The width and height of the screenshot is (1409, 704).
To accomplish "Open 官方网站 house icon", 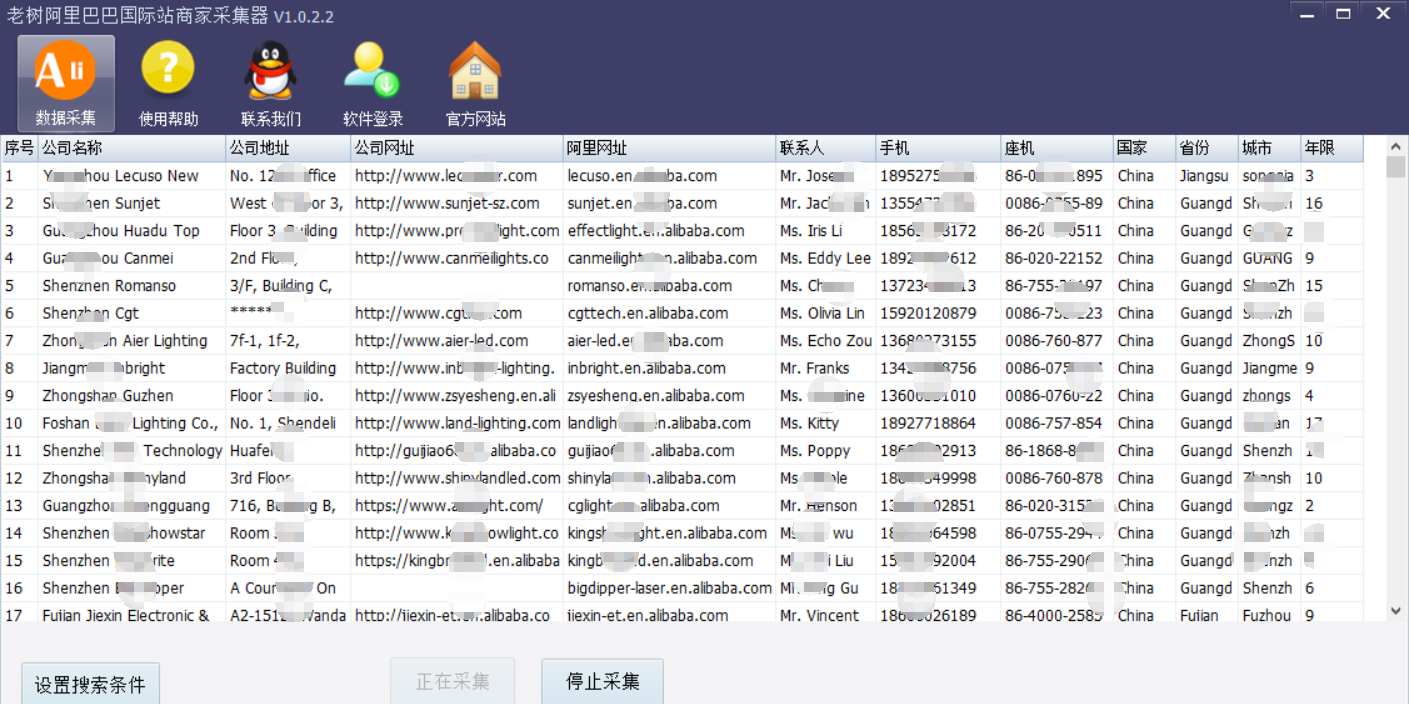I will (475, 72).
